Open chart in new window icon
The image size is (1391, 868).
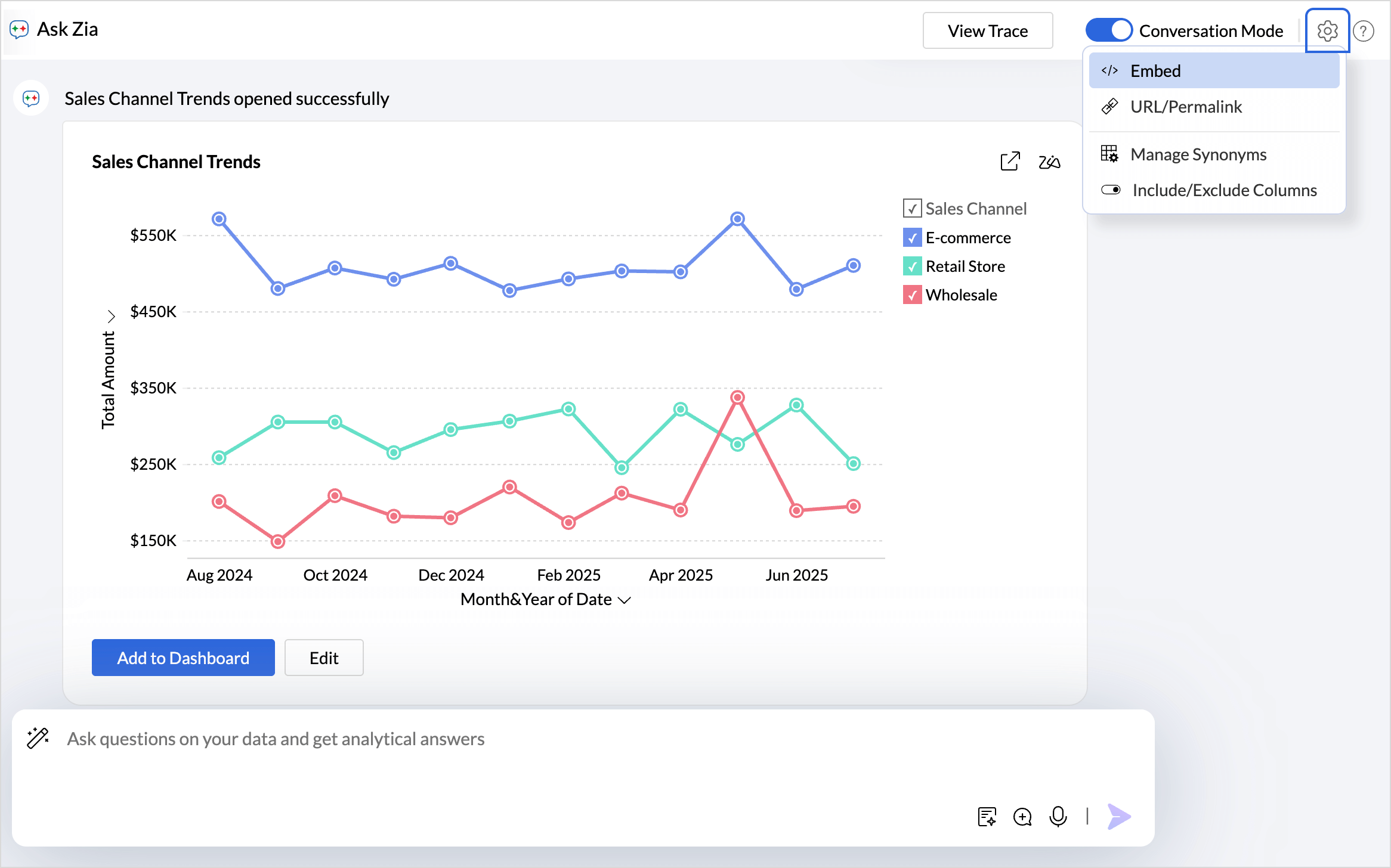pyautogui.click(x=1010, y=162)
